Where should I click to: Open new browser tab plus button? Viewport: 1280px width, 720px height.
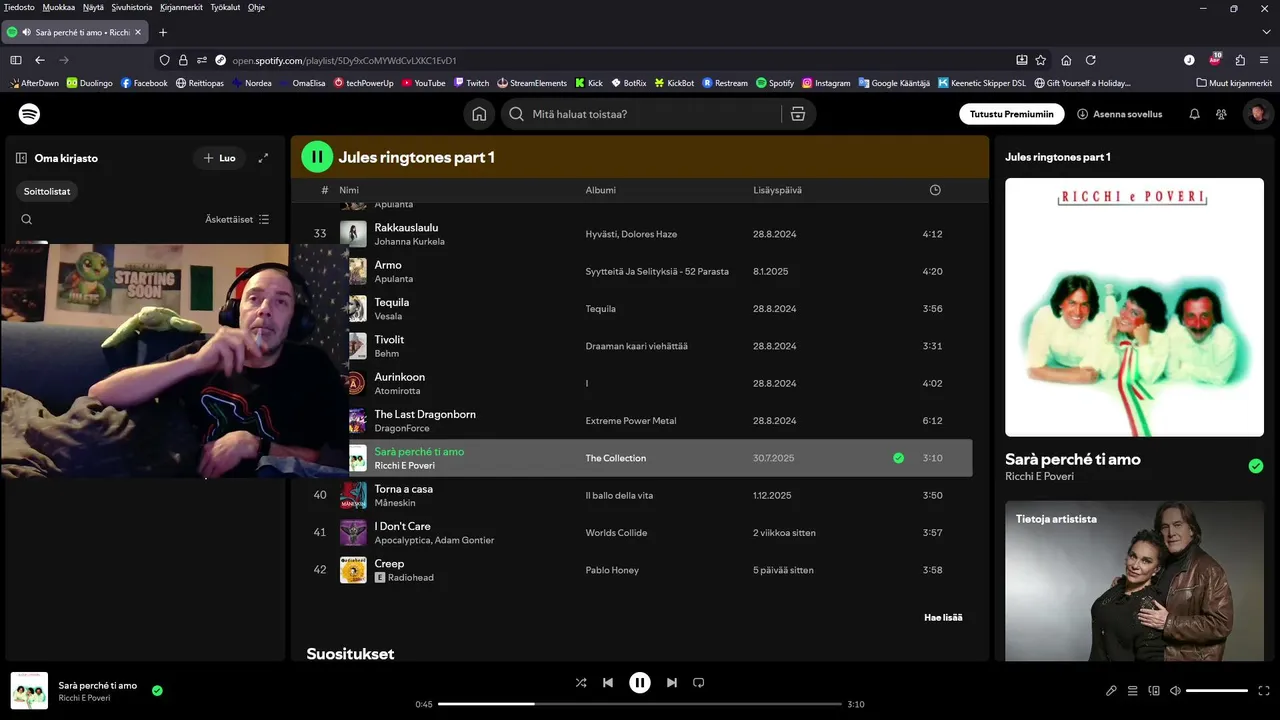pos(163,32)
